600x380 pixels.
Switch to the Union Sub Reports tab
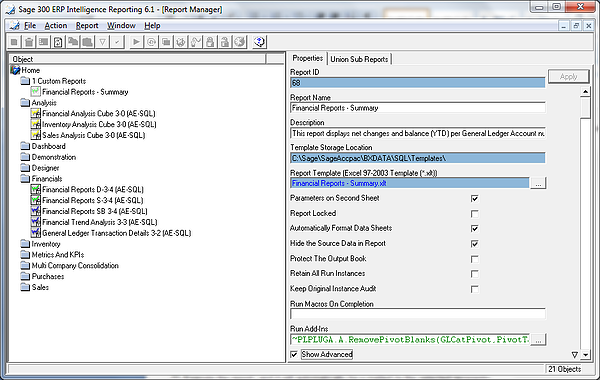point(359,59)
